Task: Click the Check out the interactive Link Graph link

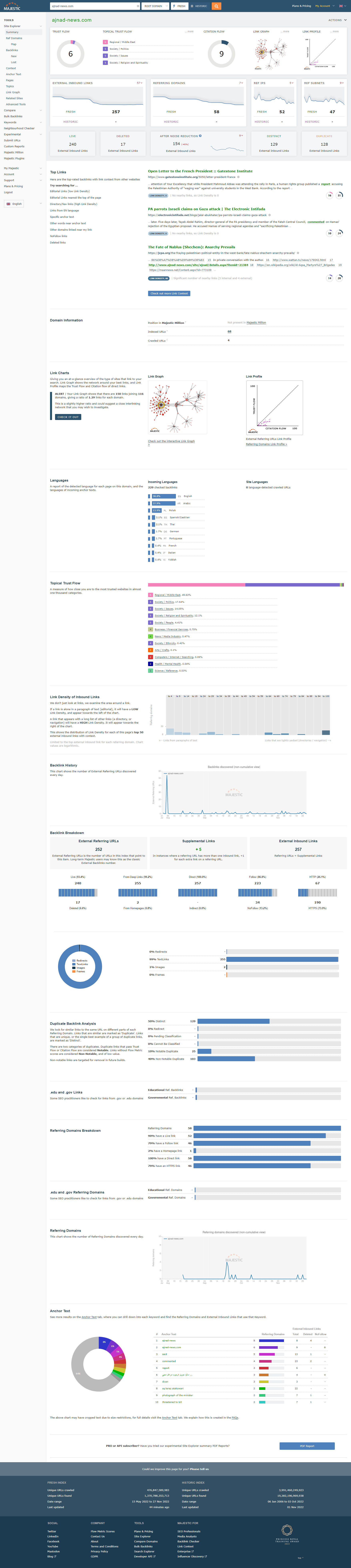Action: [x=171, y=441]
